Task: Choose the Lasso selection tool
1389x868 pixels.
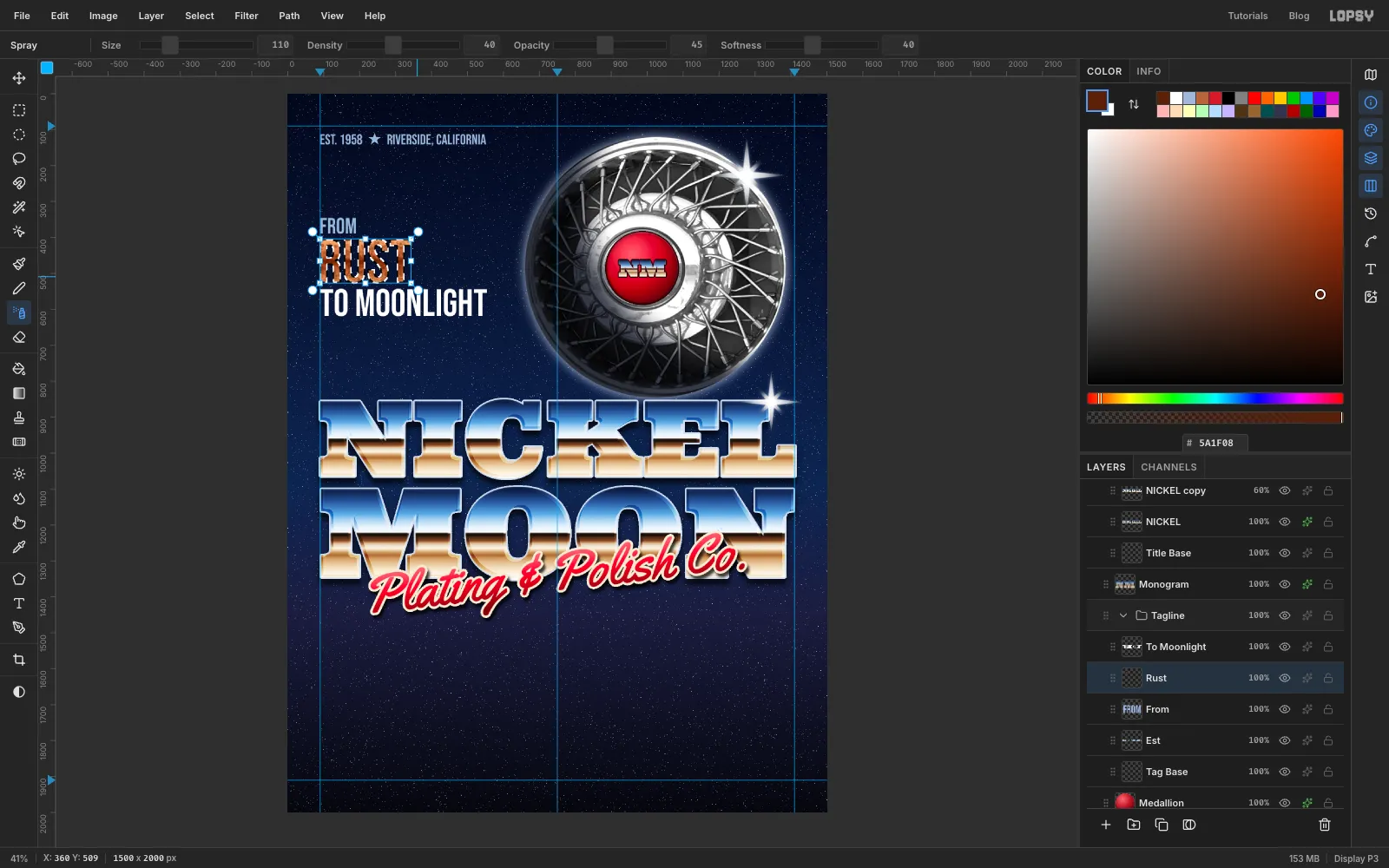Action: (19, 159)
